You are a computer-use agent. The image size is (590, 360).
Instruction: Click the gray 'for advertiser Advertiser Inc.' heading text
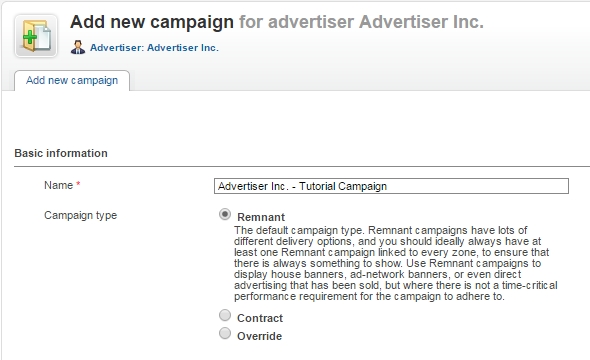tap(361, 22)
